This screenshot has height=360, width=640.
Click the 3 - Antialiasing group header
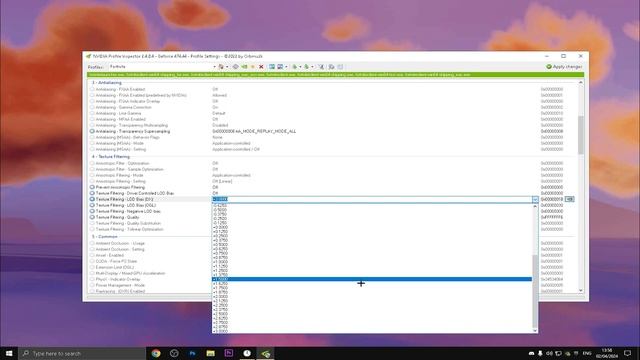click(x=107, y=82)
